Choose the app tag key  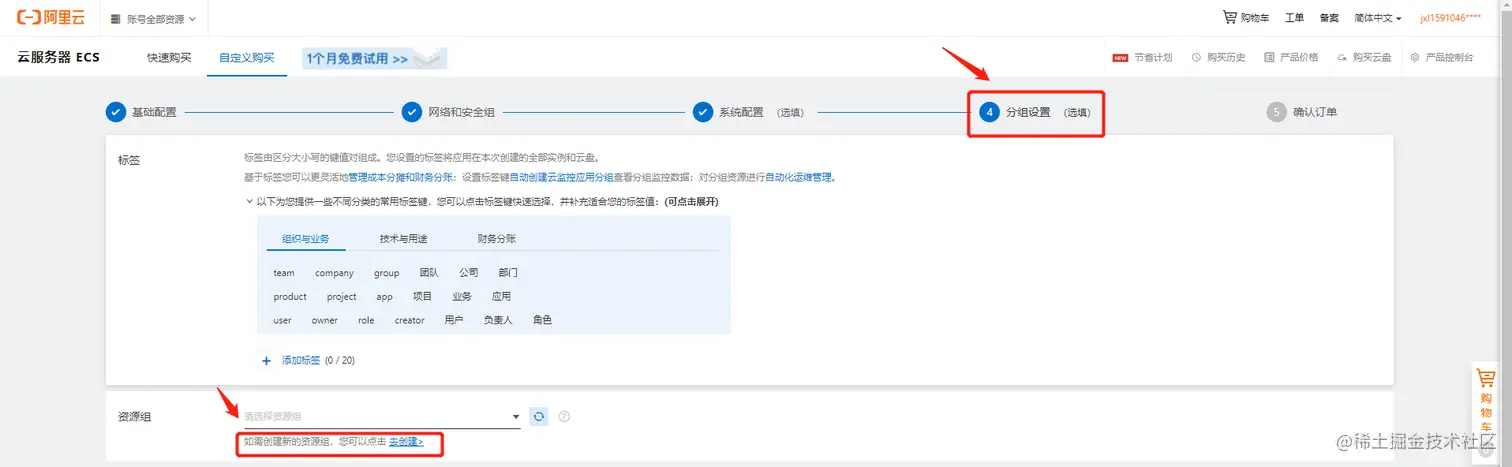tap(385, 297)
